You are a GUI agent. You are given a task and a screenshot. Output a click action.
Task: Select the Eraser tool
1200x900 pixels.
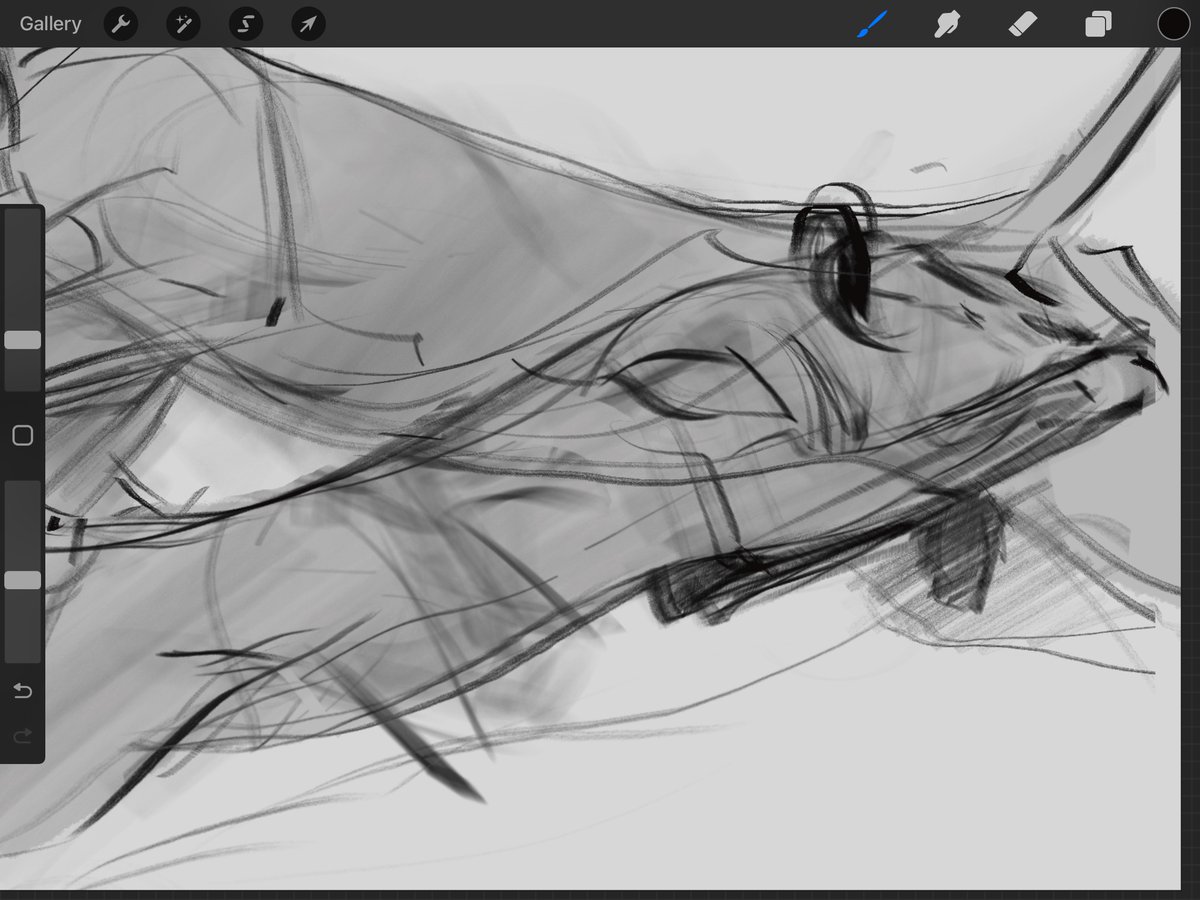click(x=1023, y=24)
